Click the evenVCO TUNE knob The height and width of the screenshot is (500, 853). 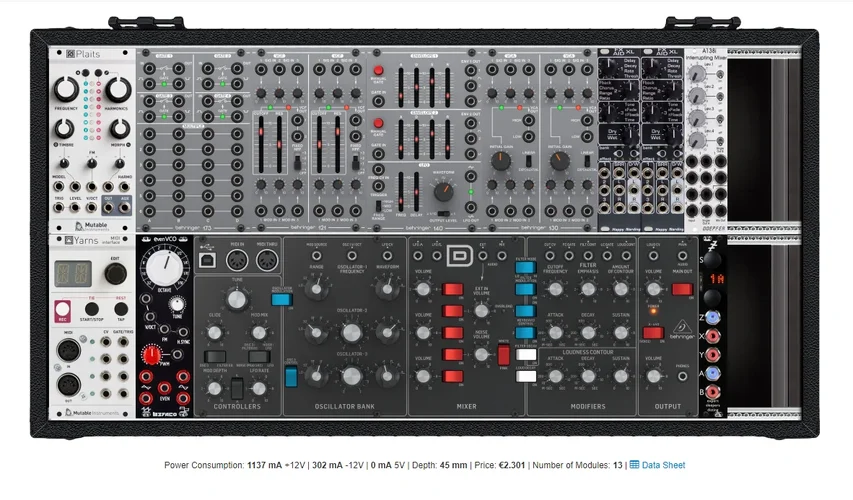click(x=176, y=305)
